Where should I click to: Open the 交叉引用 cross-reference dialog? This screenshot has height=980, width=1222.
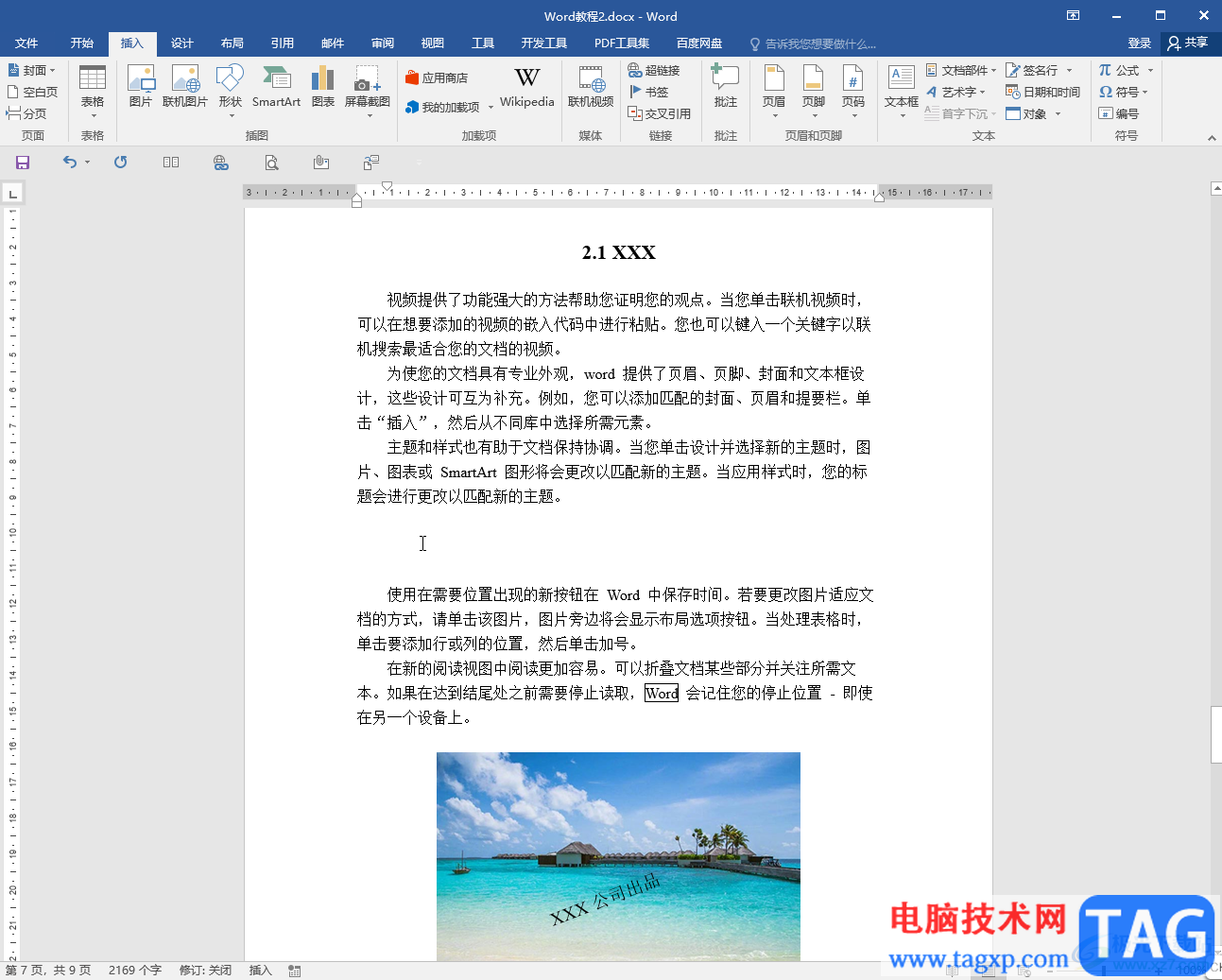tap(660, 114)
